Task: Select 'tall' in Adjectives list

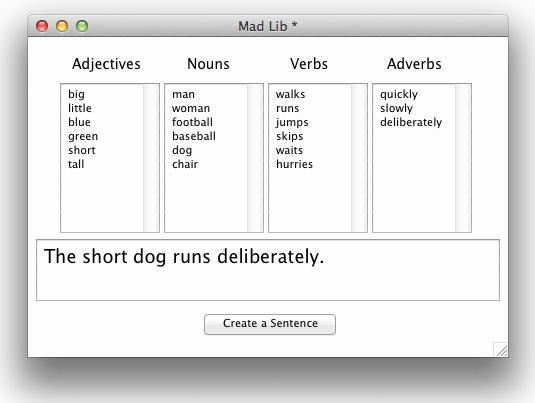Action: [x=76, y=164]
